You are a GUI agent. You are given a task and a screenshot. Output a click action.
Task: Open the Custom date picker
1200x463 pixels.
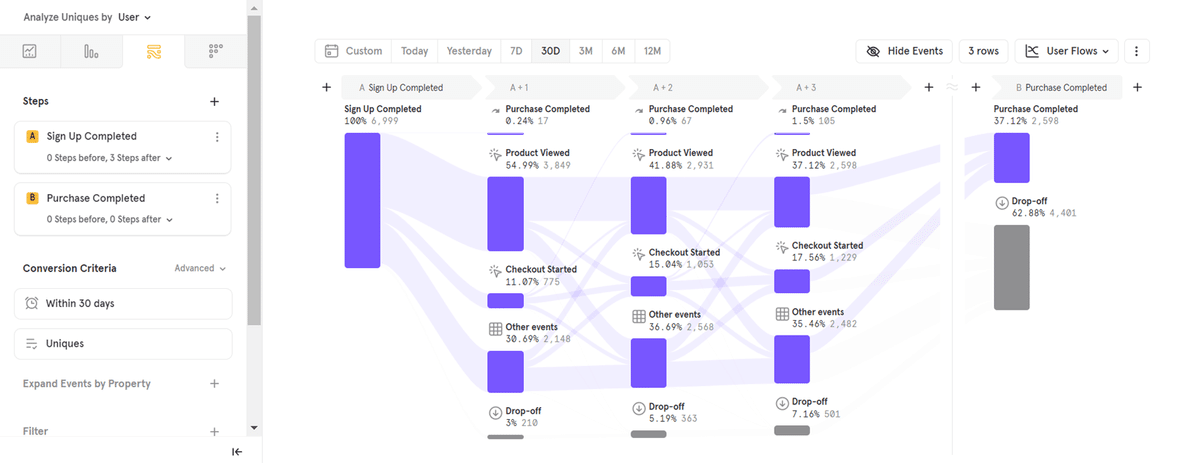[354, 51]
